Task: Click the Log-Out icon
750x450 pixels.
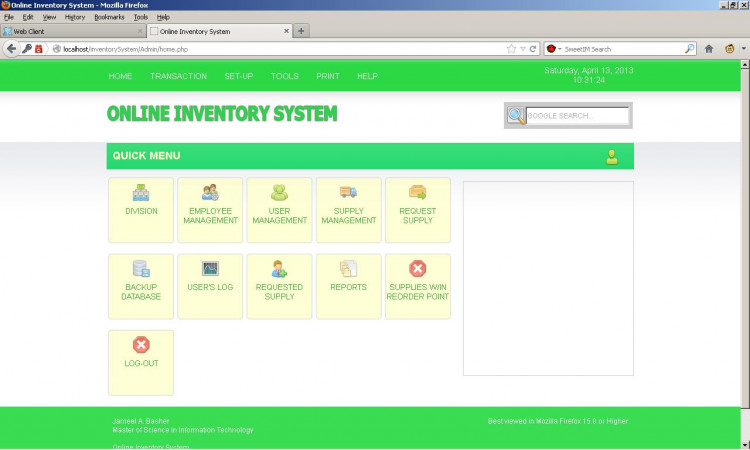Action: coord(141,345)
